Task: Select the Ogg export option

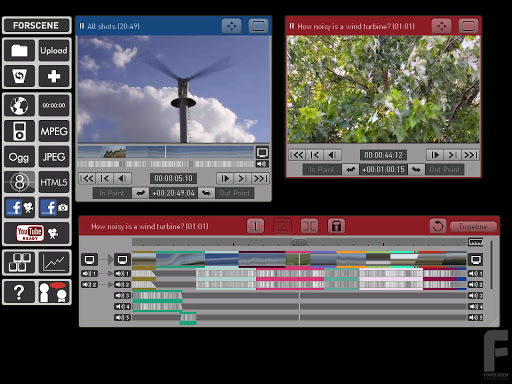Action: click(19, 157)
